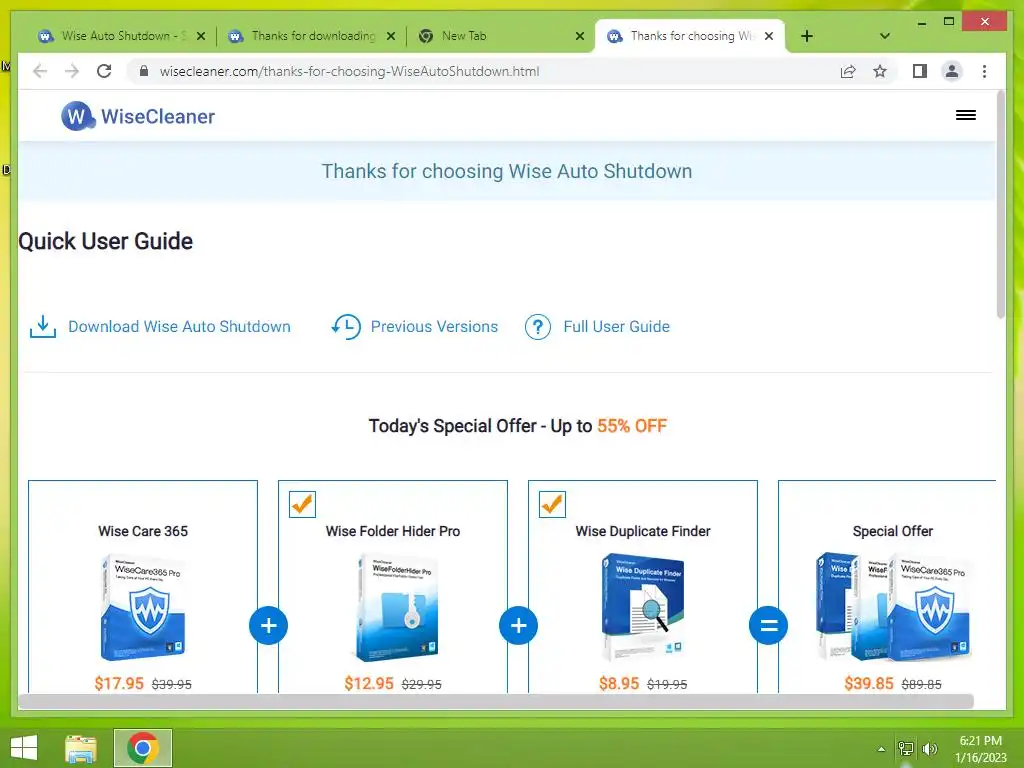This screenshot has width=1024, height=768.
Task: Click the Previous Versions clock icon
Action: coord(345,327)
